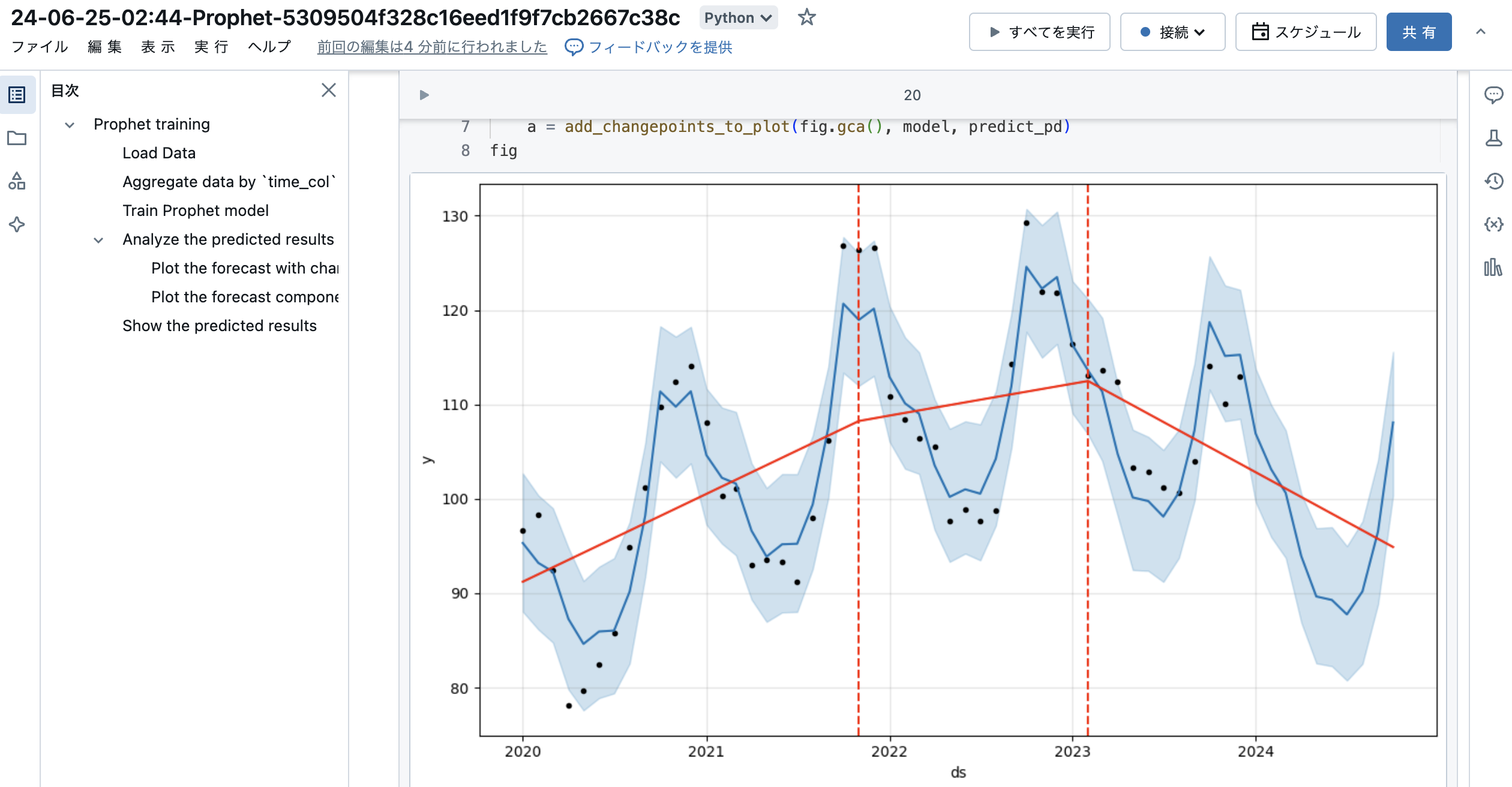Open the Python language dropdown
The width and height of the screenshot is (1512, 787).
[x=738, y=18]
